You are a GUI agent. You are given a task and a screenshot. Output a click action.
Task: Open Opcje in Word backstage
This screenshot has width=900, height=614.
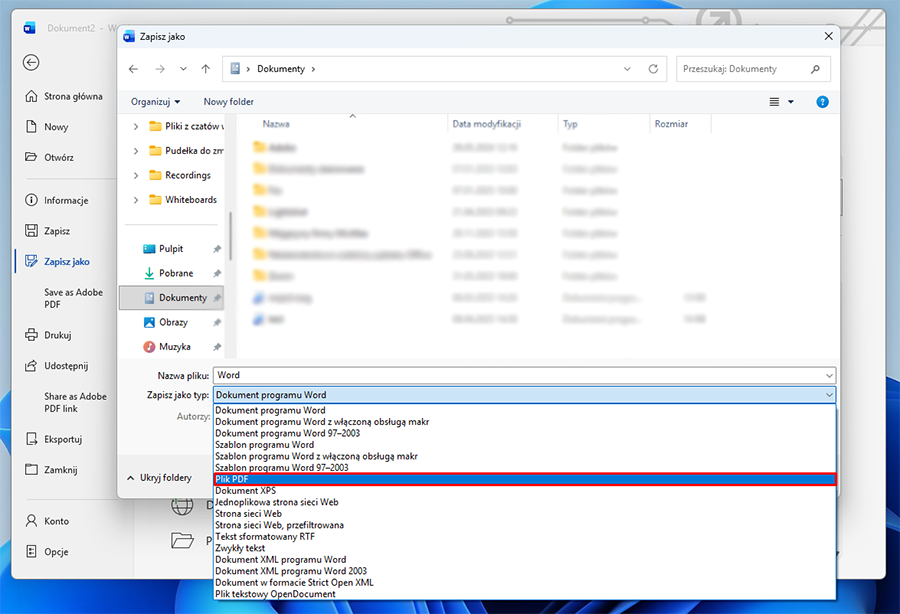pyautogui.click(x=47, y=551)
